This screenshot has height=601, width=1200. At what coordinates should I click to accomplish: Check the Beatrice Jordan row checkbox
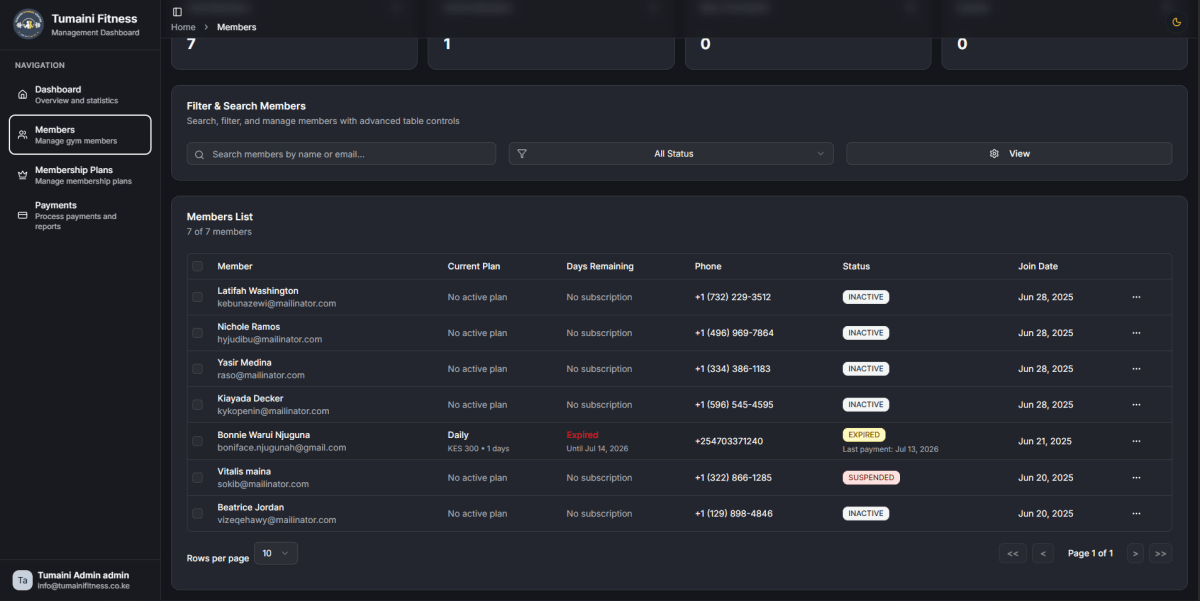[197, 514]
